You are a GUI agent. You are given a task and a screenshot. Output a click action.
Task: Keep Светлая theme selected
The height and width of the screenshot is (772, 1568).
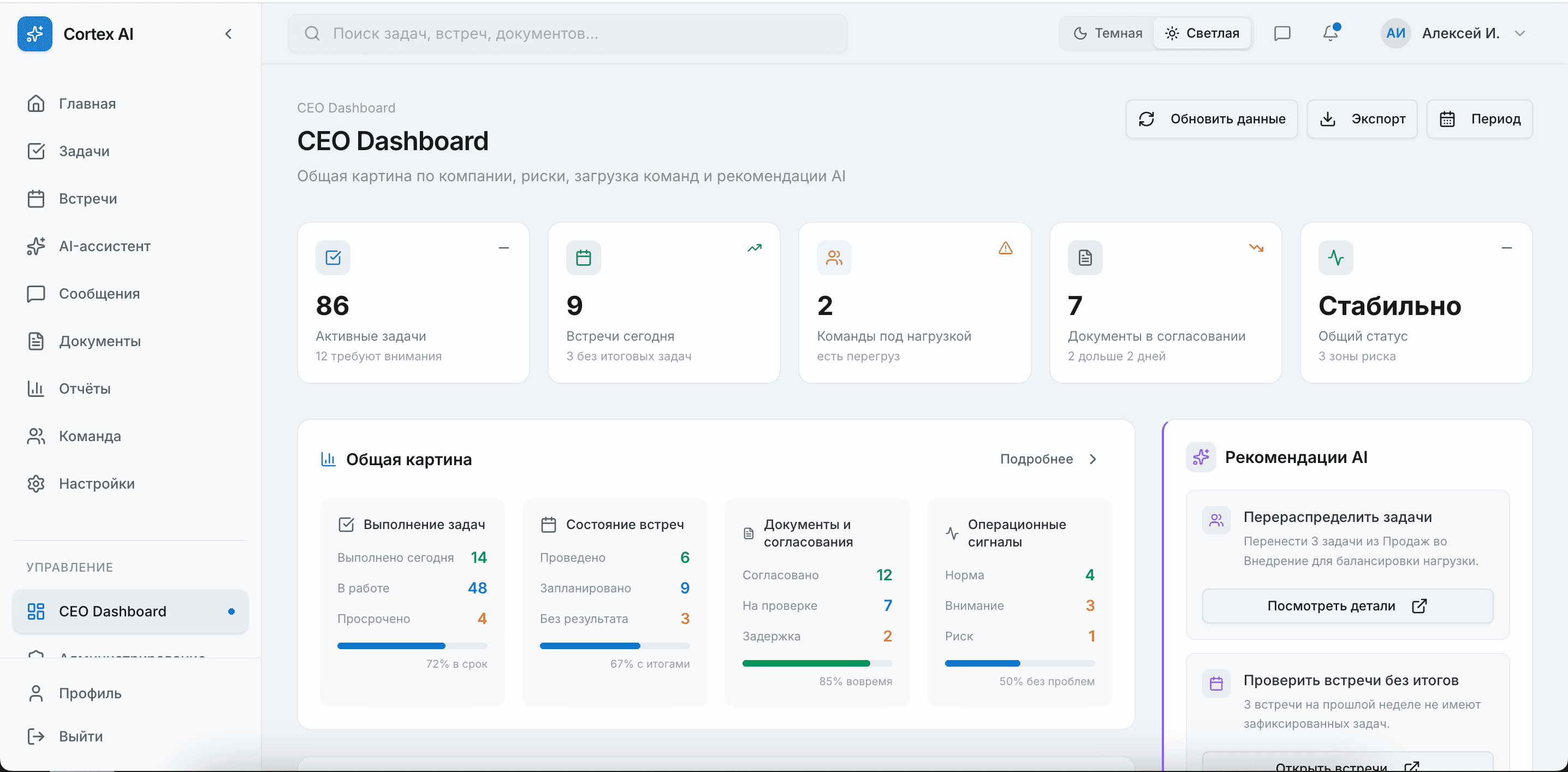coord(1202,33)
